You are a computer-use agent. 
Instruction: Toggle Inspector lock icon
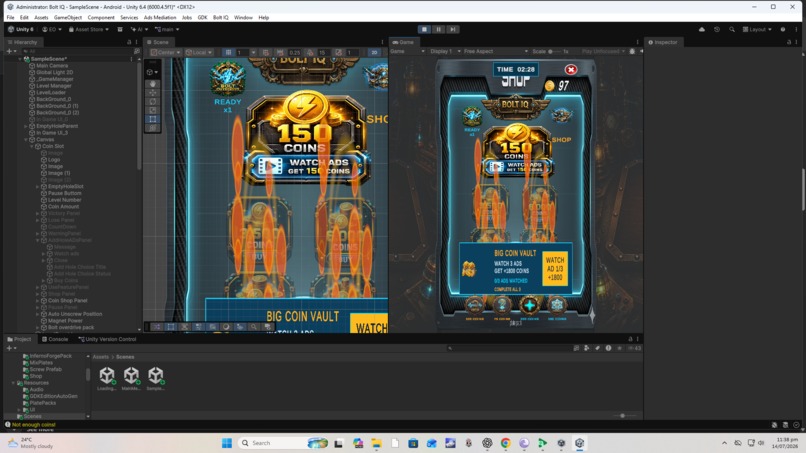click(789, 42)
